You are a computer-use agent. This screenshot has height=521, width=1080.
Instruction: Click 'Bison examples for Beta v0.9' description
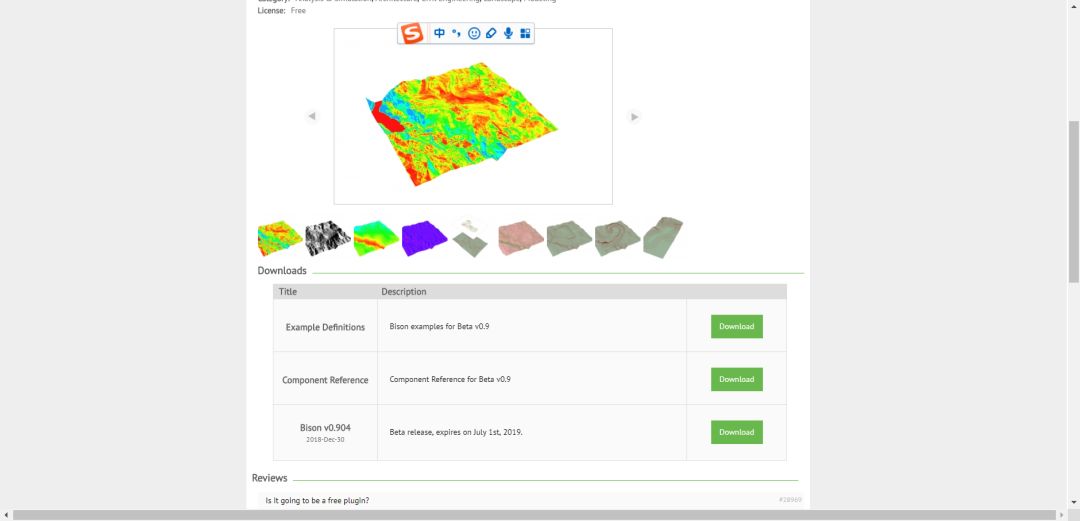coord(439,326)
